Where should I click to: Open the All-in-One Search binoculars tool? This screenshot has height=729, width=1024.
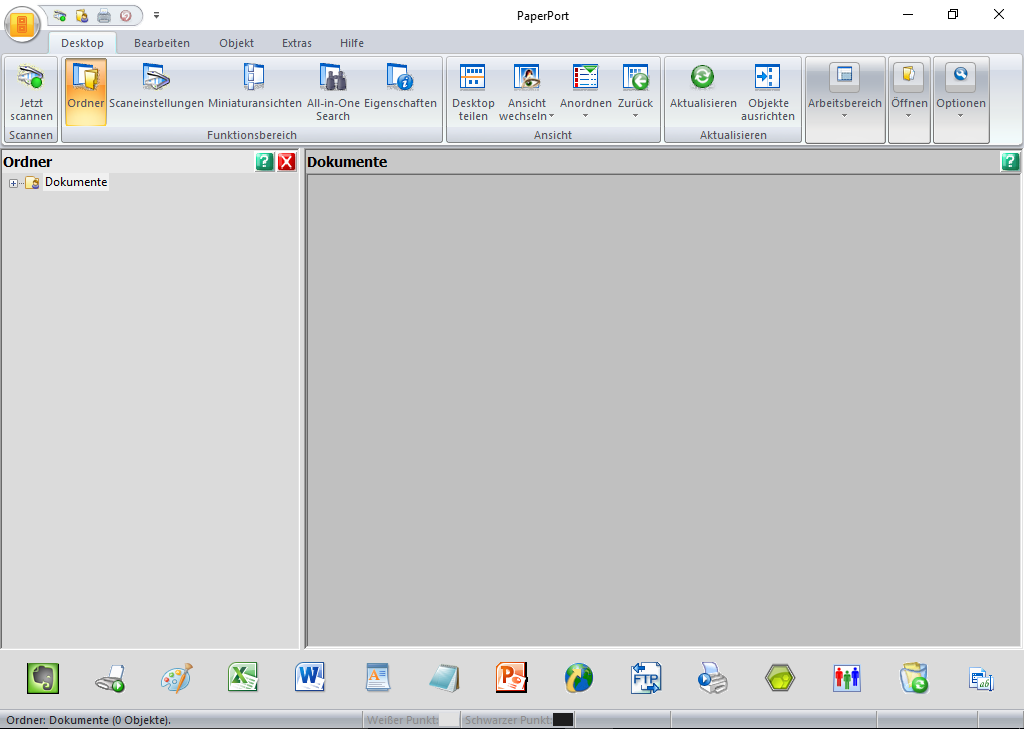click(333, 90)
